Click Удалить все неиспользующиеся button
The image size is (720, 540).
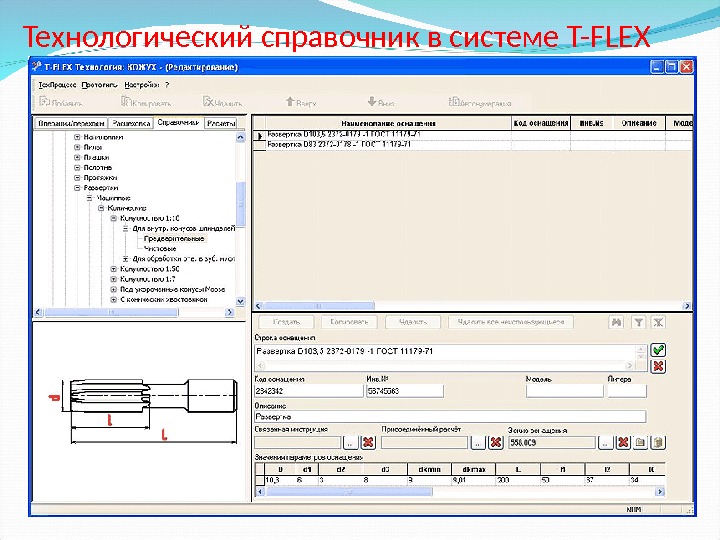tap(511, 322)
